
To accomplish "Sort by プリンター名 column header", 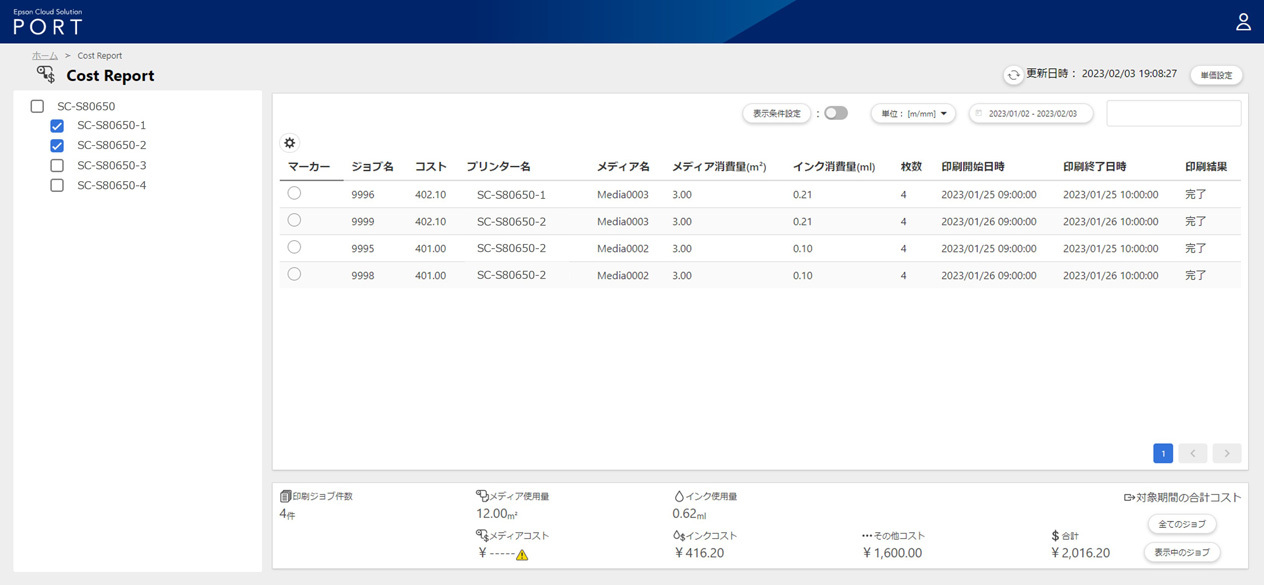I will coord(498,167).
